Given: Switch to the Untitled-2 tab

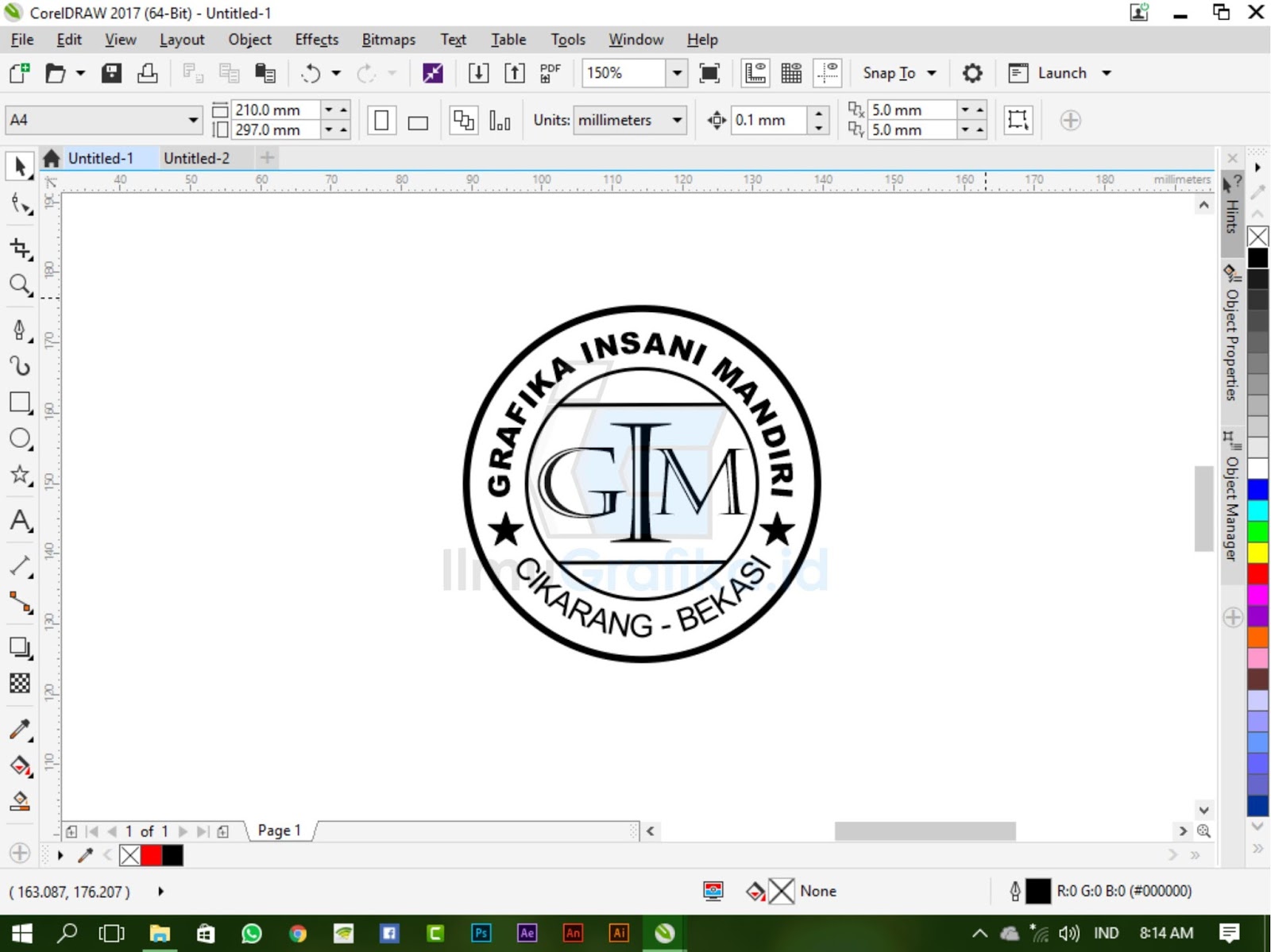Looking at the screenshot, I should coord(196,157).
